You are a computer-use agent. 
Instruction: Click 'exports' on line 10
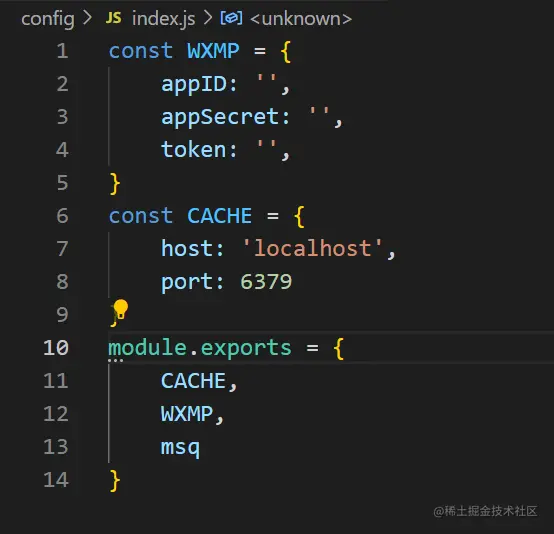pyautogui.click(x=246, y=349)
